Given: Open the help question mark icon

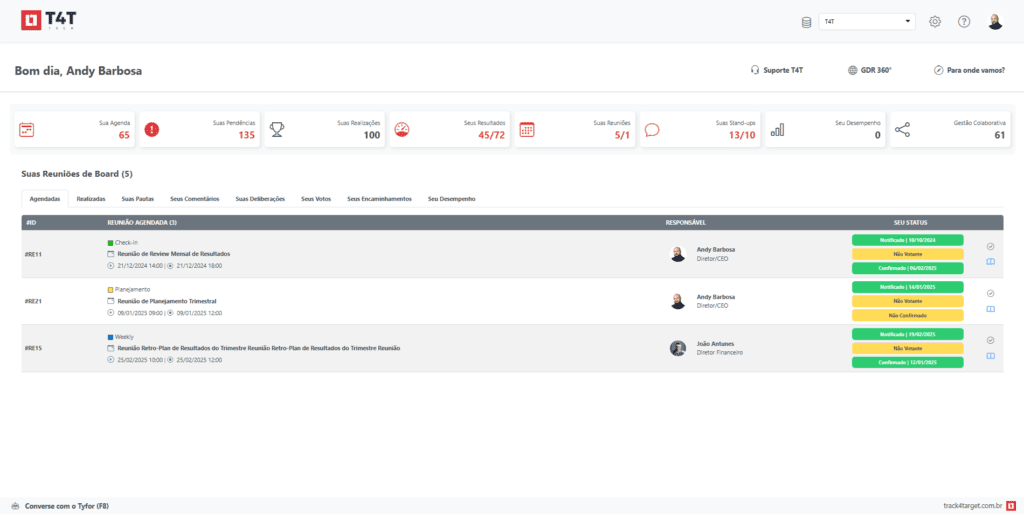Looking at the screenshot, I should tap(964, 22).
